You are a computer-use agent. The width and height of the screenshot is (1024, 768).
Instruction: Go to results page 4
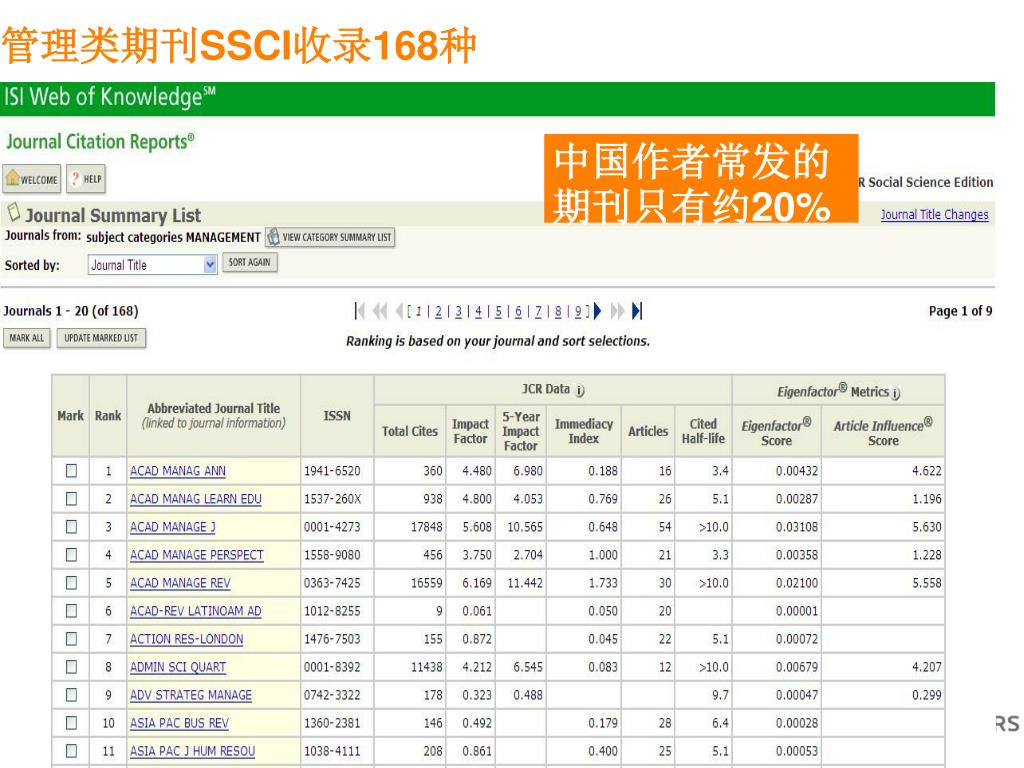[478, 312]
